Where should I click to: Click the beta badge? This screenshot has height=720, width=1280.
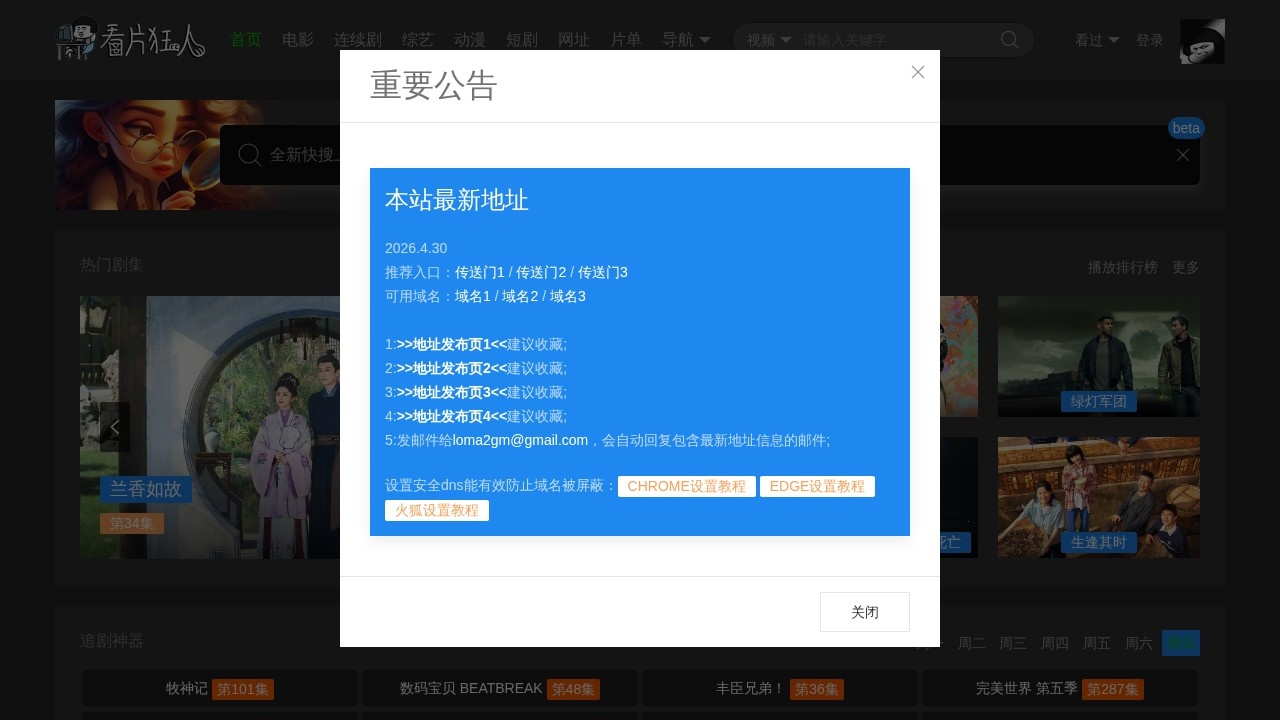[1186, 128]
